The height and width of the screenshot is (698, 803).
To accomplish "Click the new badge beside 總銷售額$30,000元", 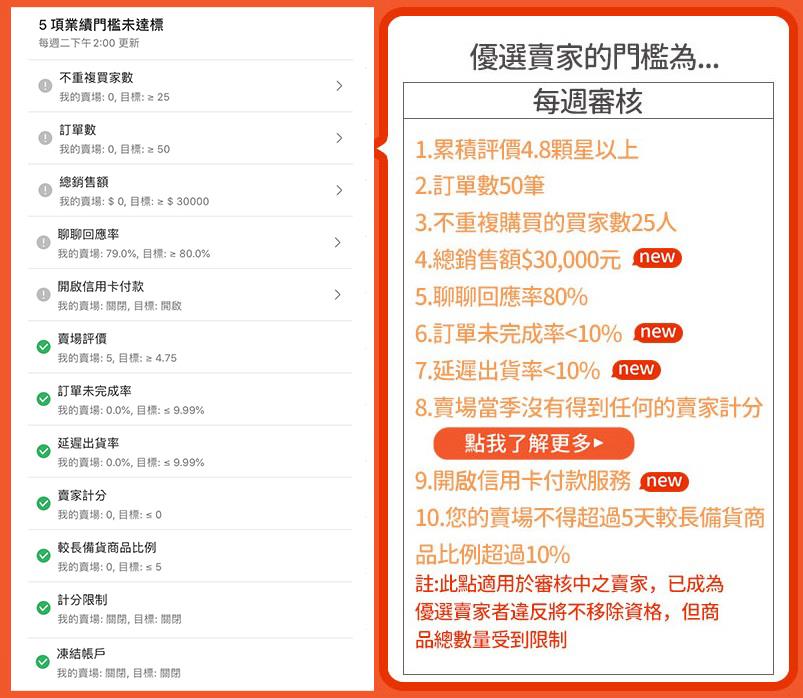I will click(x=660, y=258).
